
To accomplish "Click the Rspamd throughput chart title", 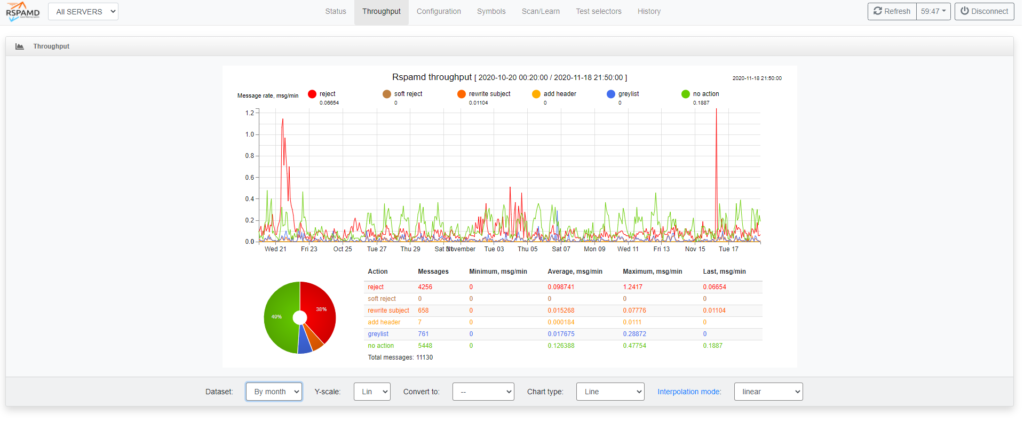I will (x=509, y=77).
